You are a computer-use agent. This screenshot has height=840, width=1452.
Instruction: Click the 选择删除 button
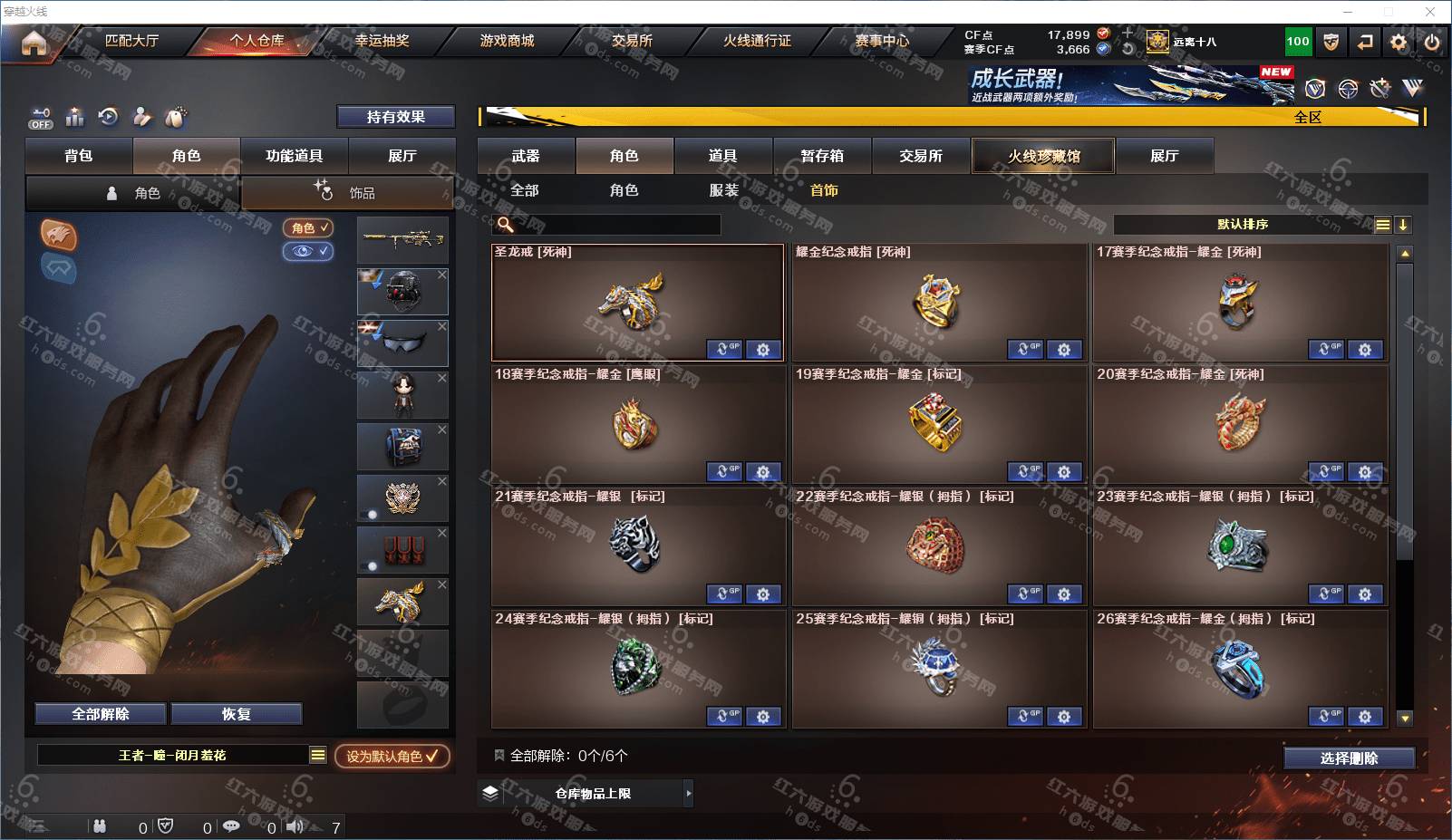point(1350,758)
